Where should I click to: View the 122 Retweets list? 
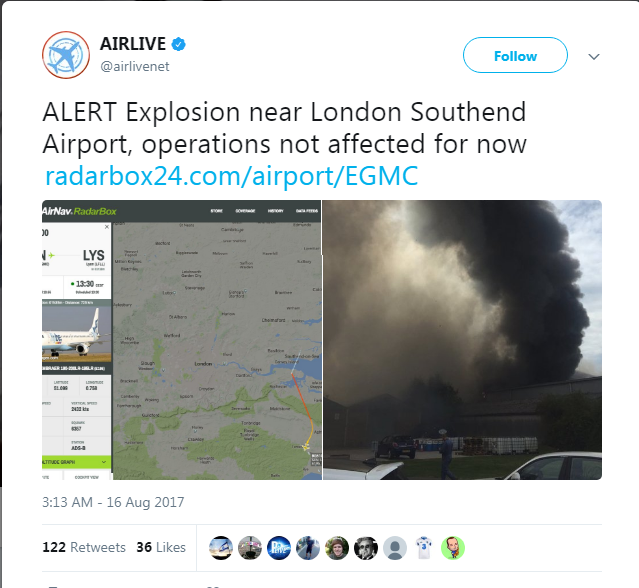coord(84,547)
